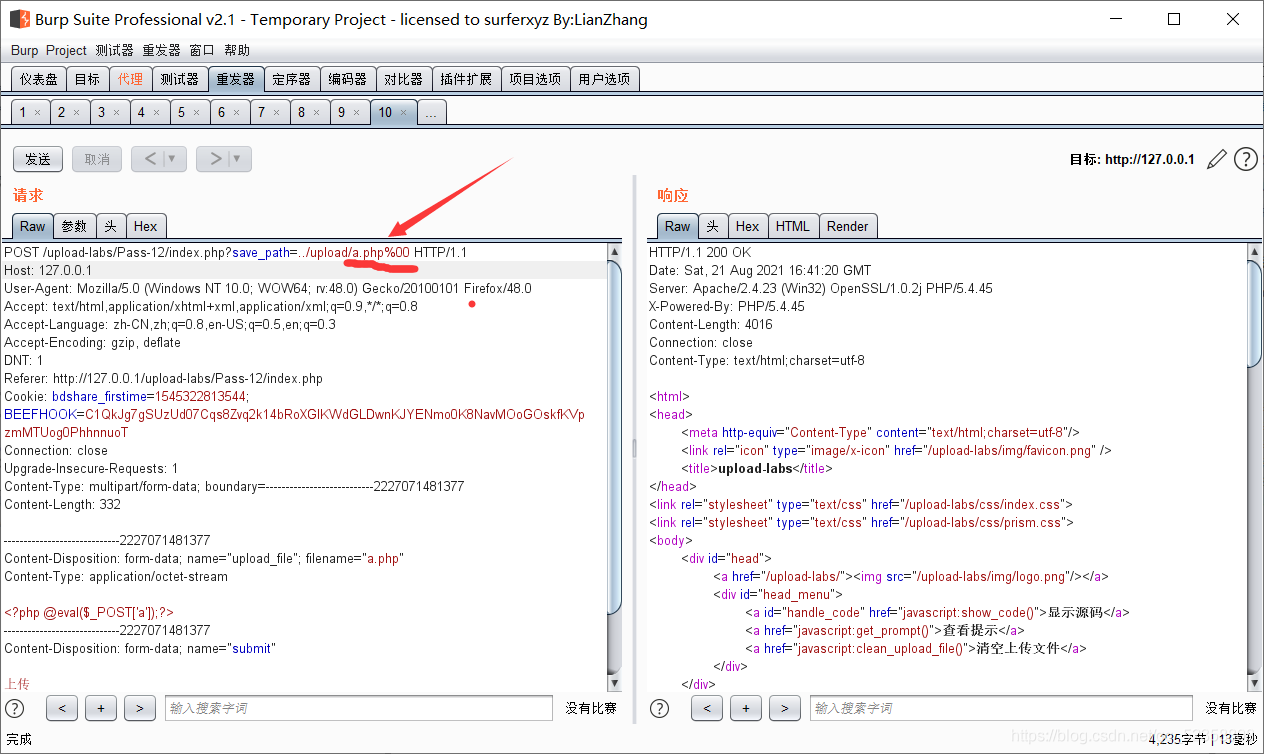The width and height of the screenshot is (1264, 754).
Task: Click the response search help icon
Action: [659, 708]
